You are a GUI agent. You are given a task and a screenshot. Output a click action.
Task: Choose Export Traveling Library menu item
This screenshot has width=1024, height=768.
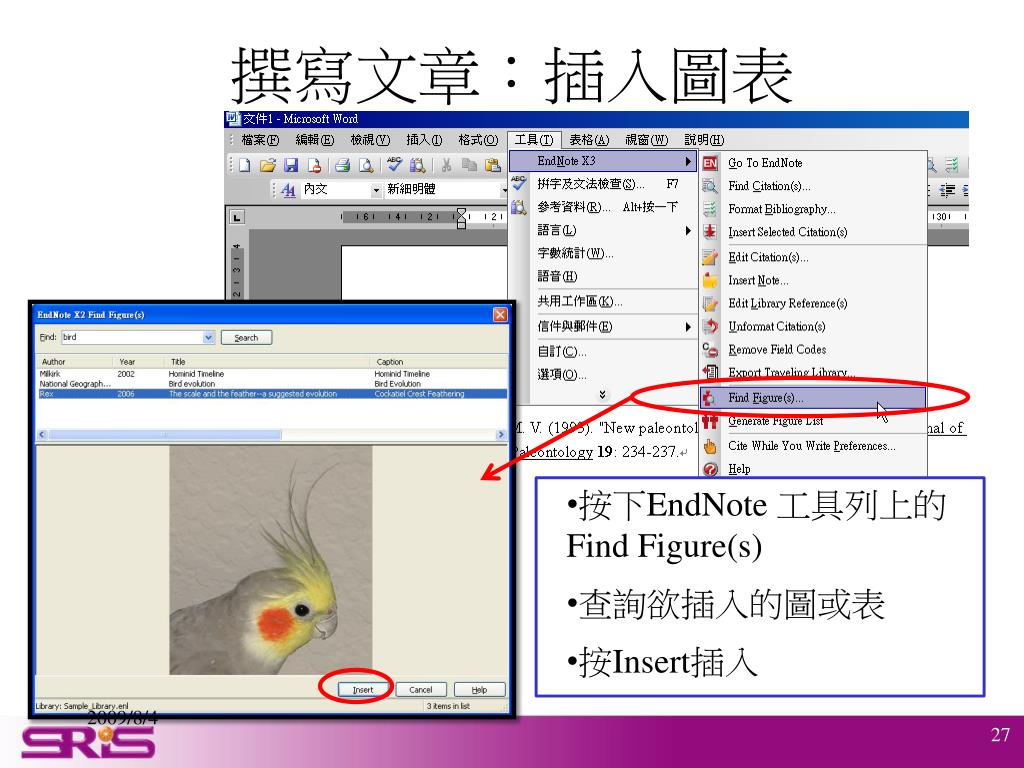point(813,372)
